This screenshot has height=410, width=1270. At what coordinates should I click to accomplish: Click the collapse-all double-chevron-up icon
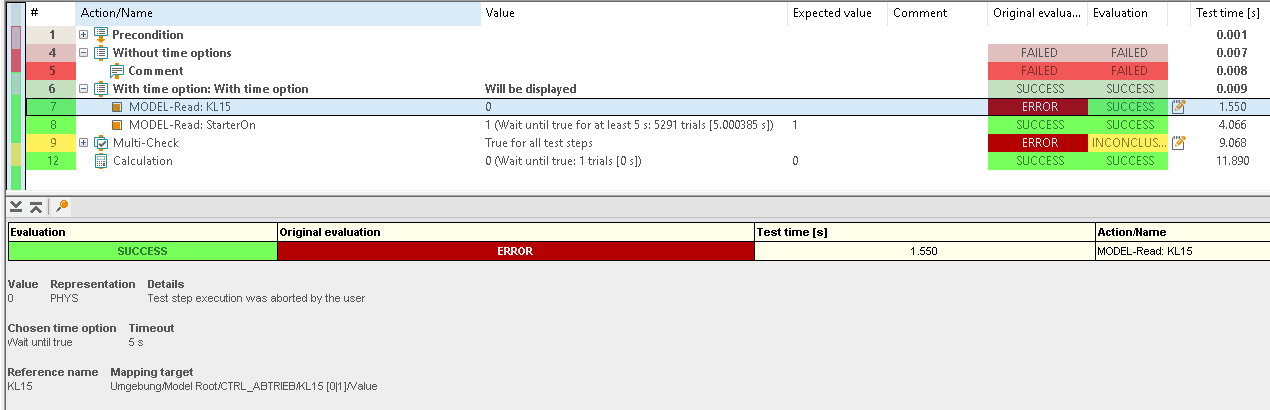pos(36,206)
